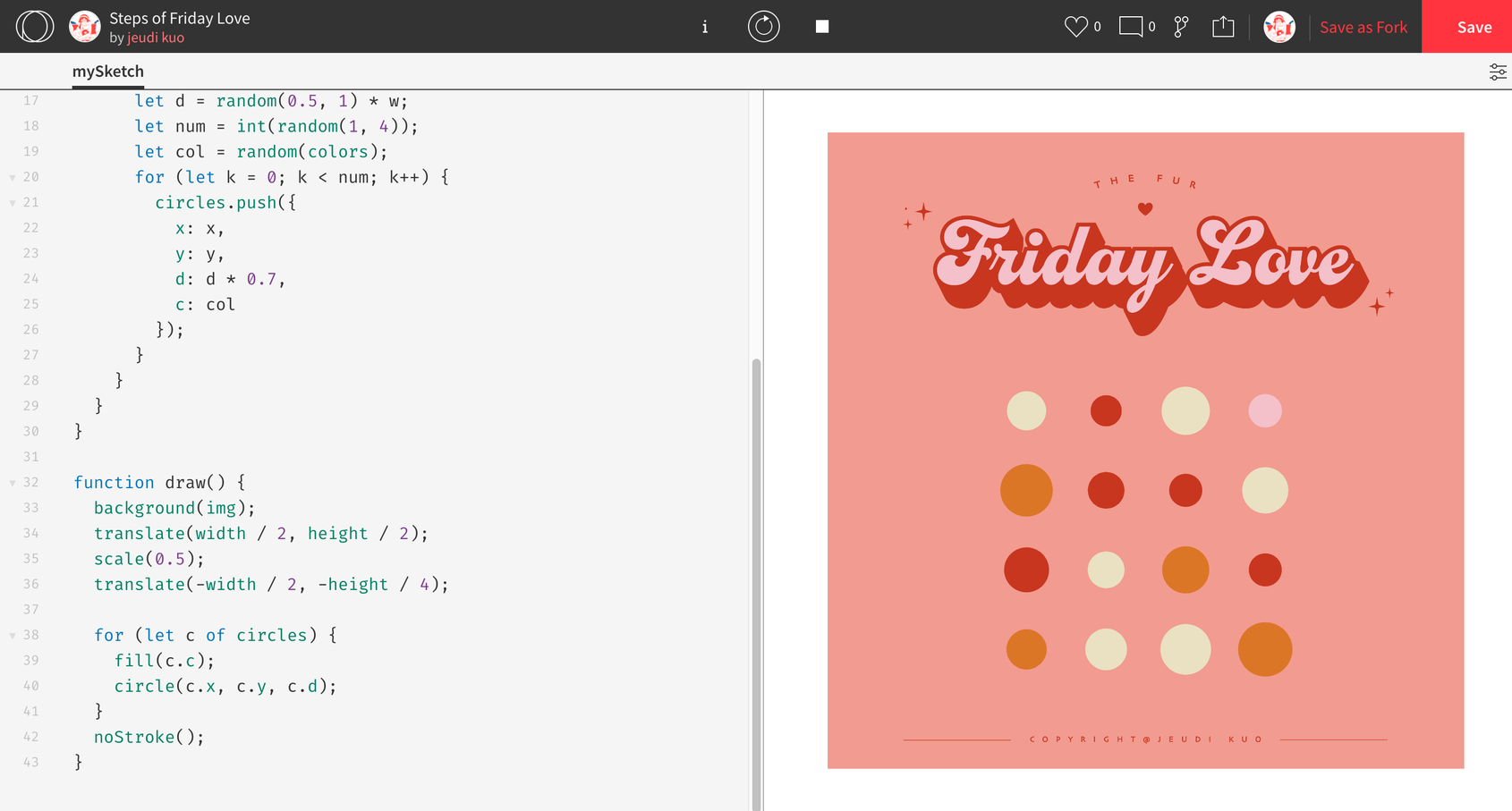Open the comments icon

[1131, 27]
